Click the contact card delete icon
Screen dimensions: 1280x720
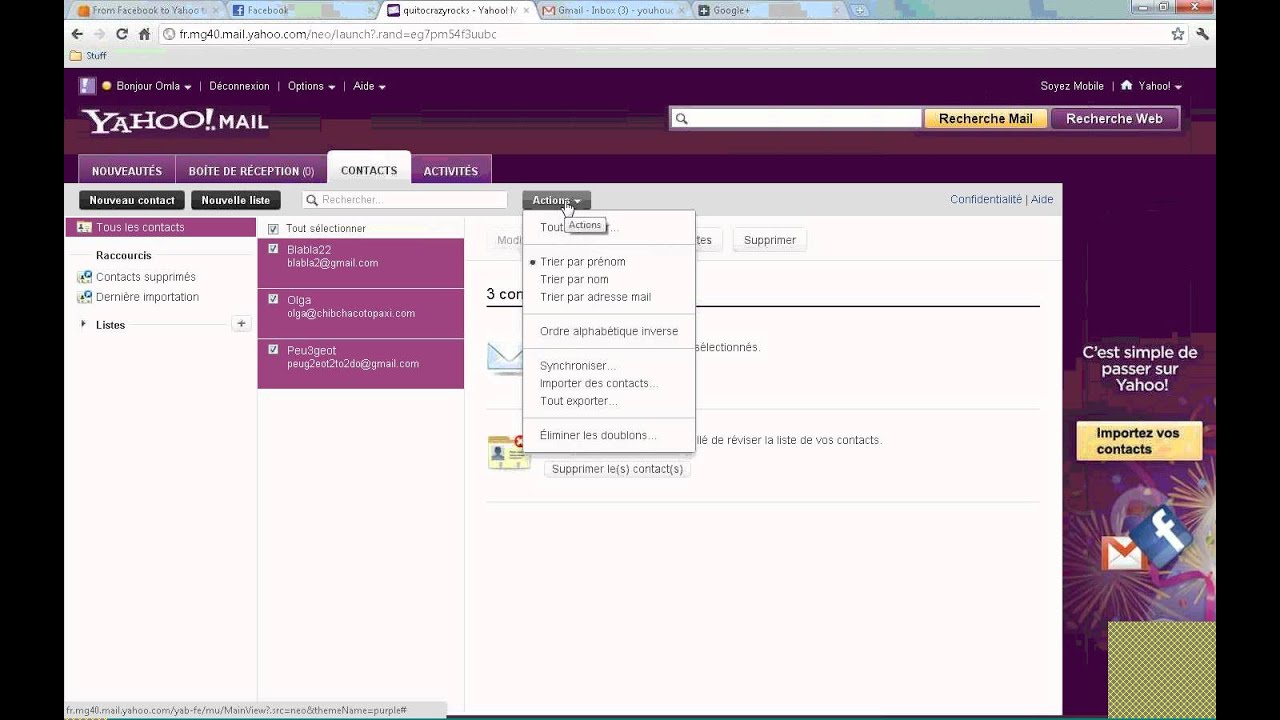509,452
